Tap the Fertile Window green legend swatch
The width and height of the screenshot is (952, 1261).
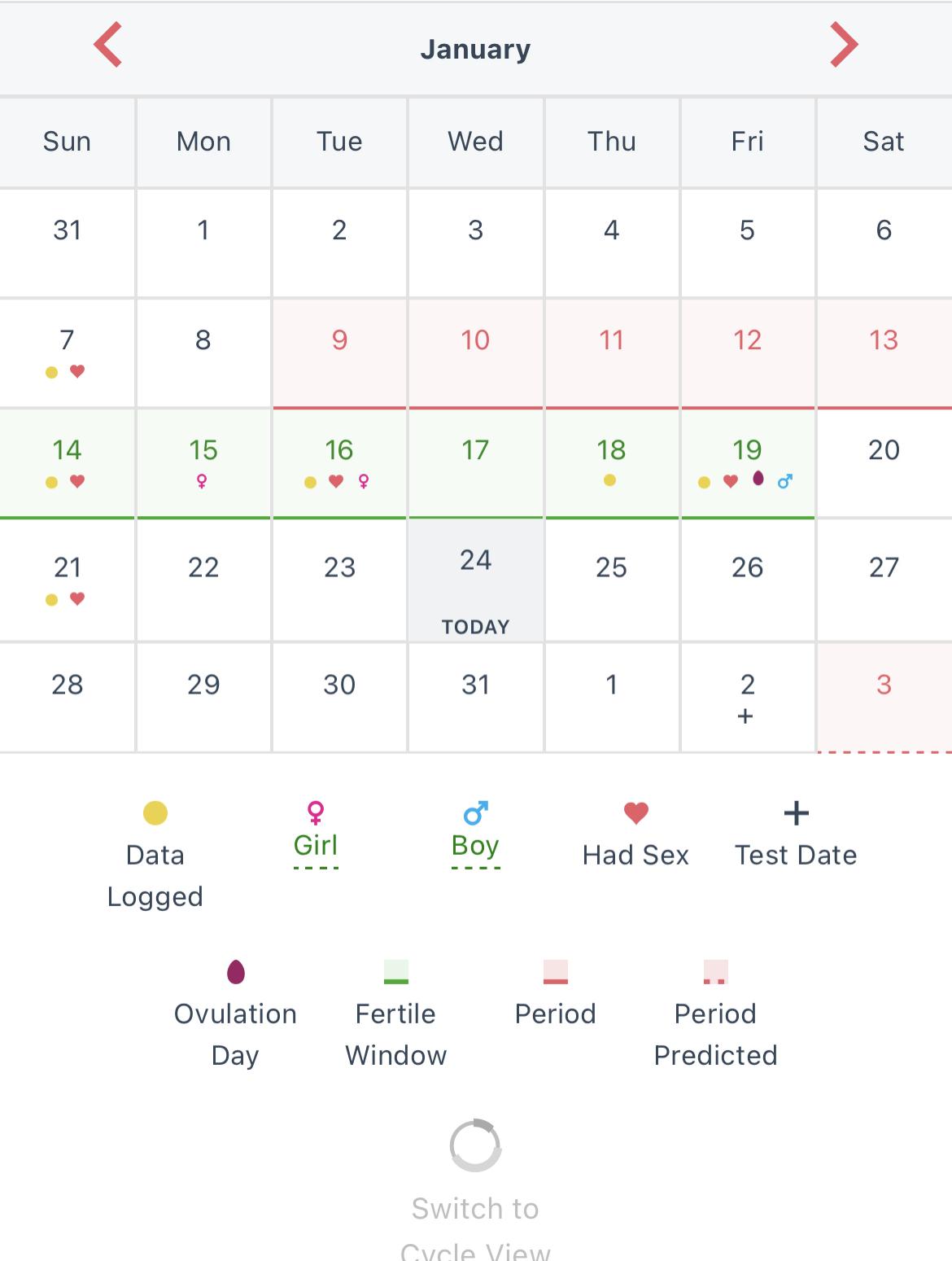(x=396, y=972)
